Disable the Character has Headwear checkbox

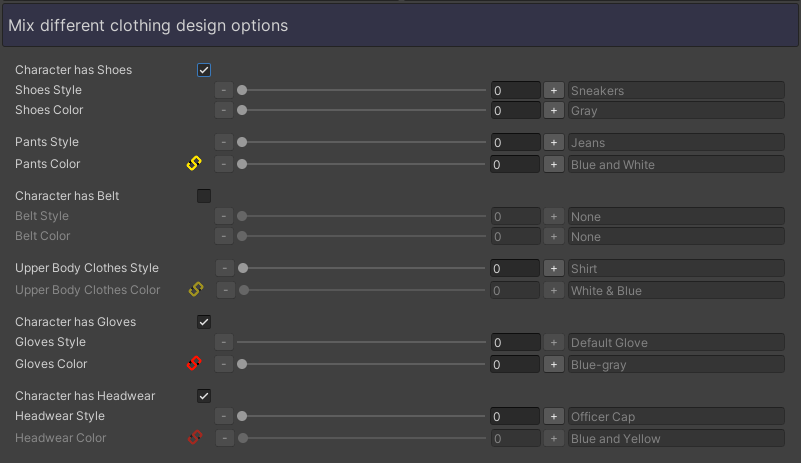coord(204,396)
